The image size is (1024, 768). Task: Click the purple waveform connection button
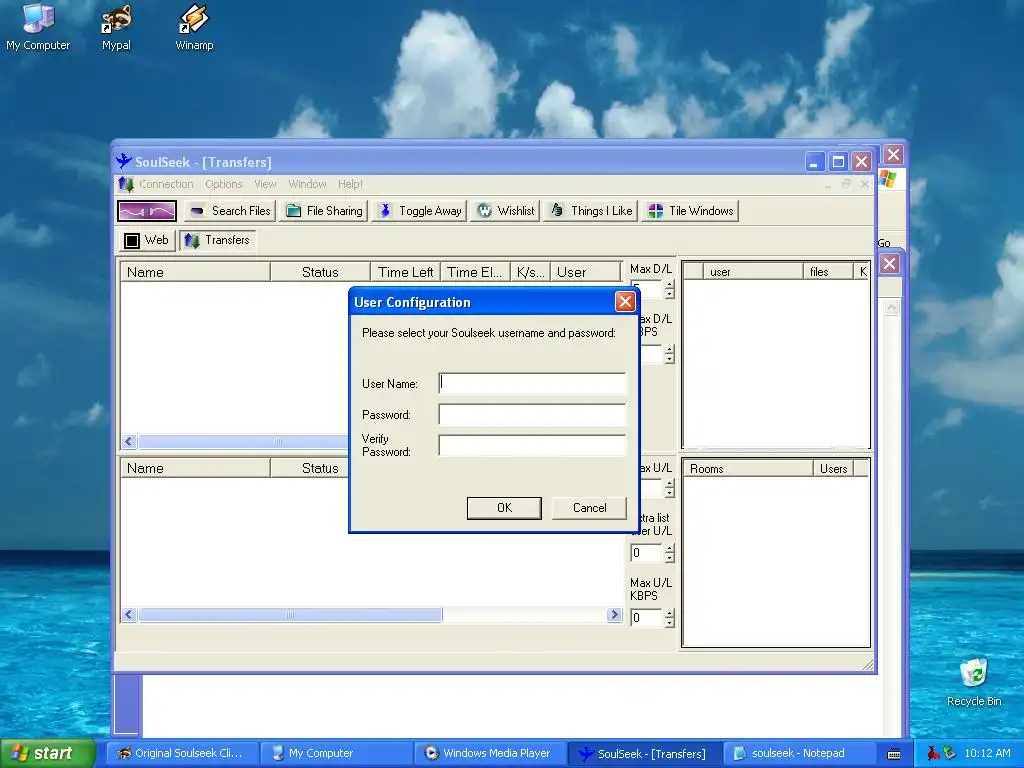[147, 211]
